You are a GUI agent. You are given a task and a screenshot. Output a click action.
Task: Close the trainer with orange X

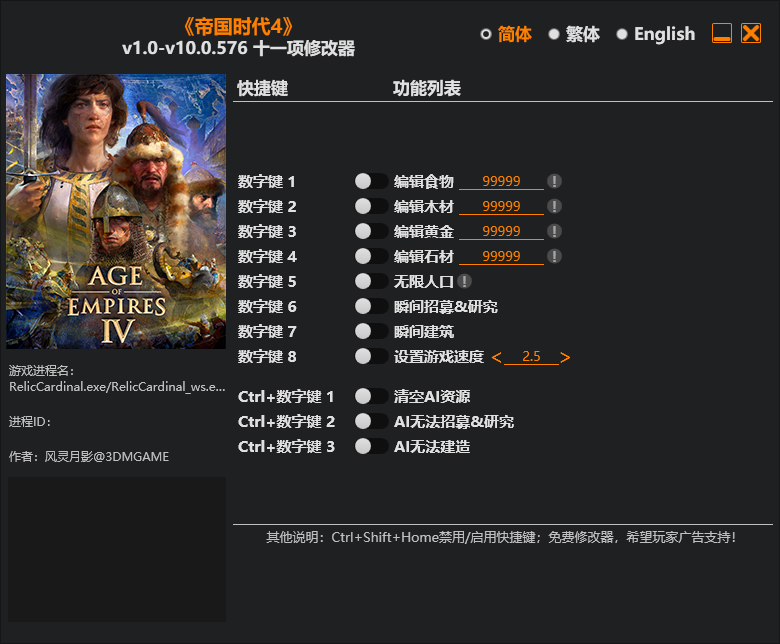pos(751,33)
